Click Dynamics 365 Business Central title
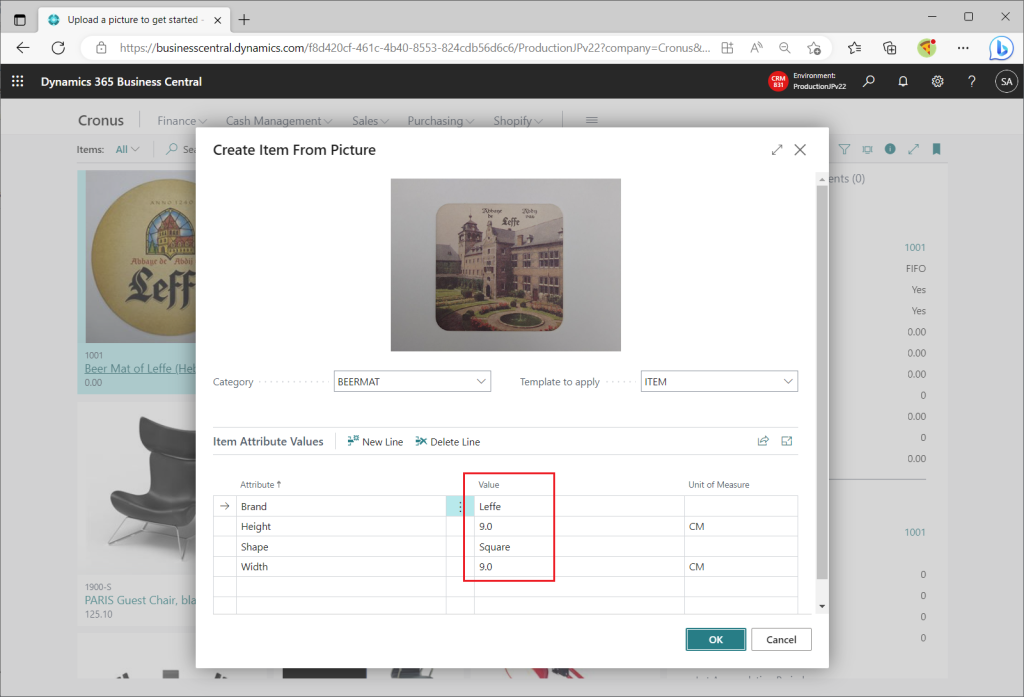This screenshot has width=1024, height=697. click(121, 82)
